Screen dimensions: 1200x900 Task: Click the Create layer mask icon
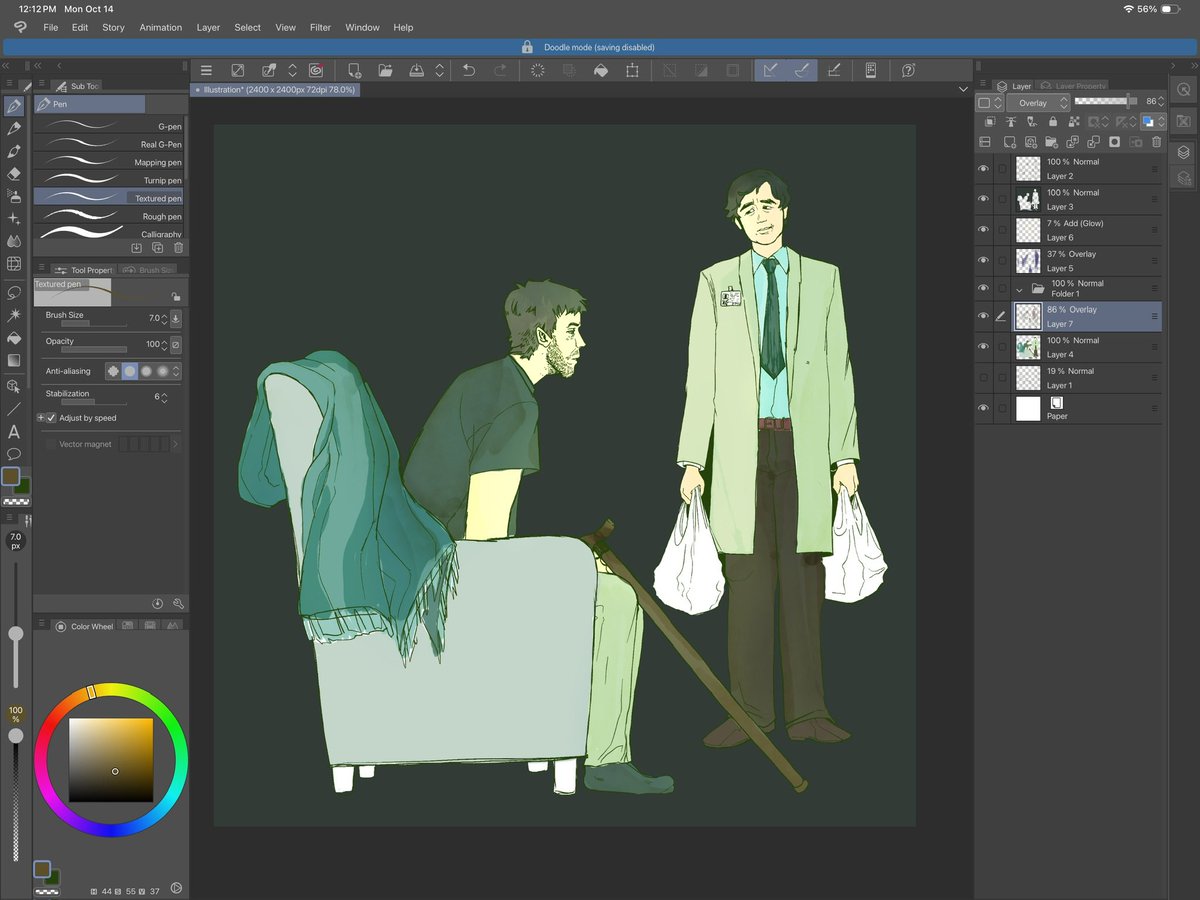(x=1114, y=142)
